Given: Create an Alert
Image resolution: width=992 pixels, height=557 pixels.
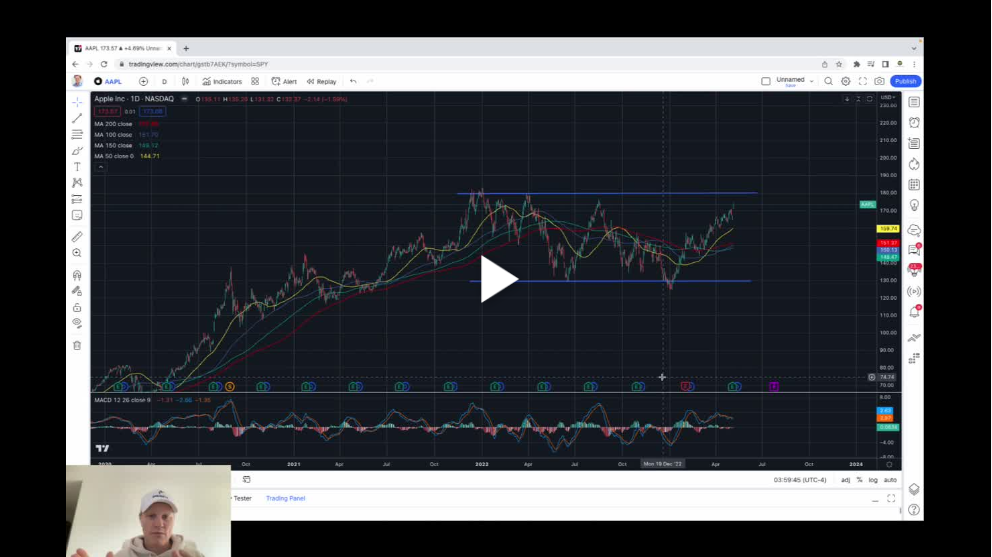Looking at the screenshot, I should click(284, 82).
